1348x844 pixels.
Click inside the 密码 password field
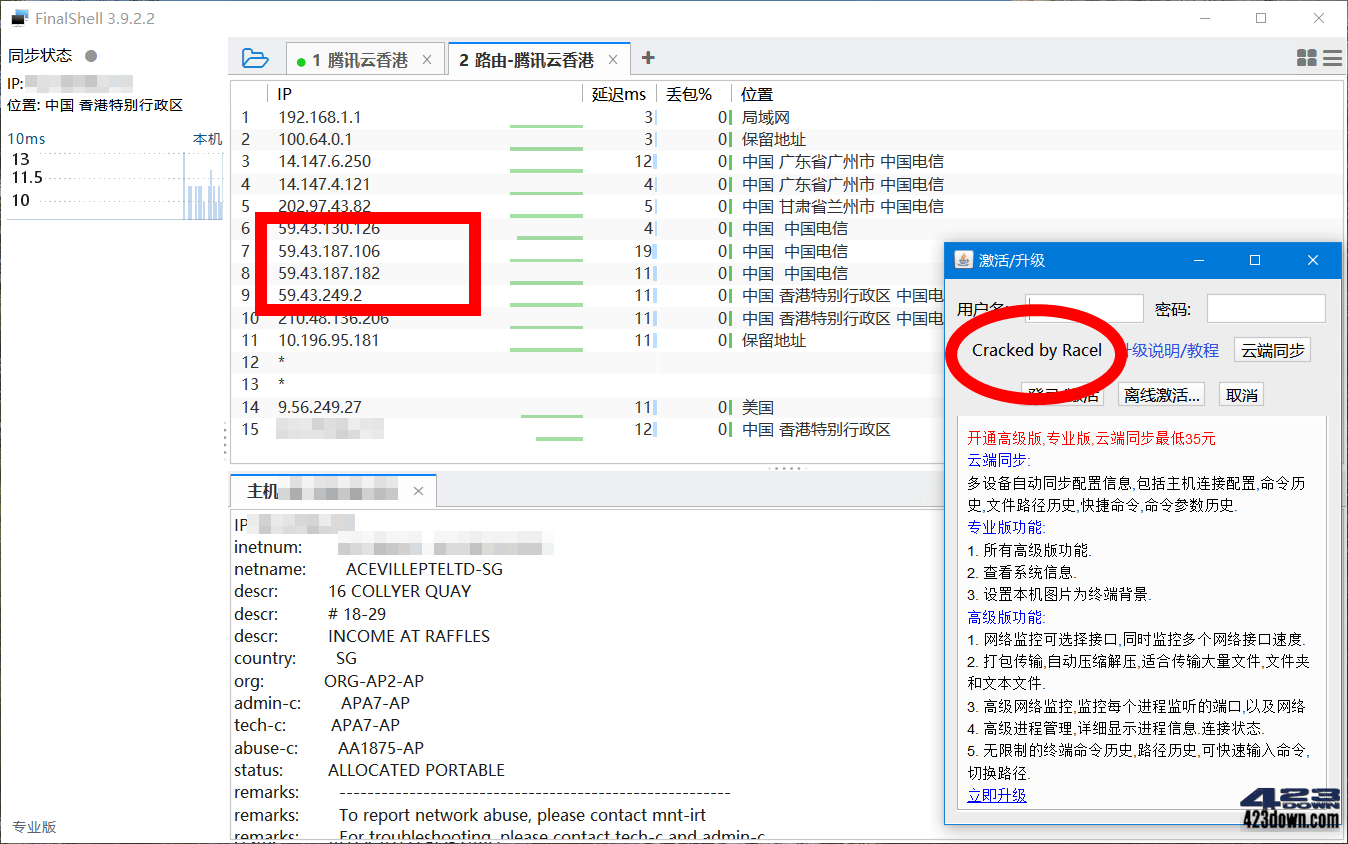tap(1266, 308)
